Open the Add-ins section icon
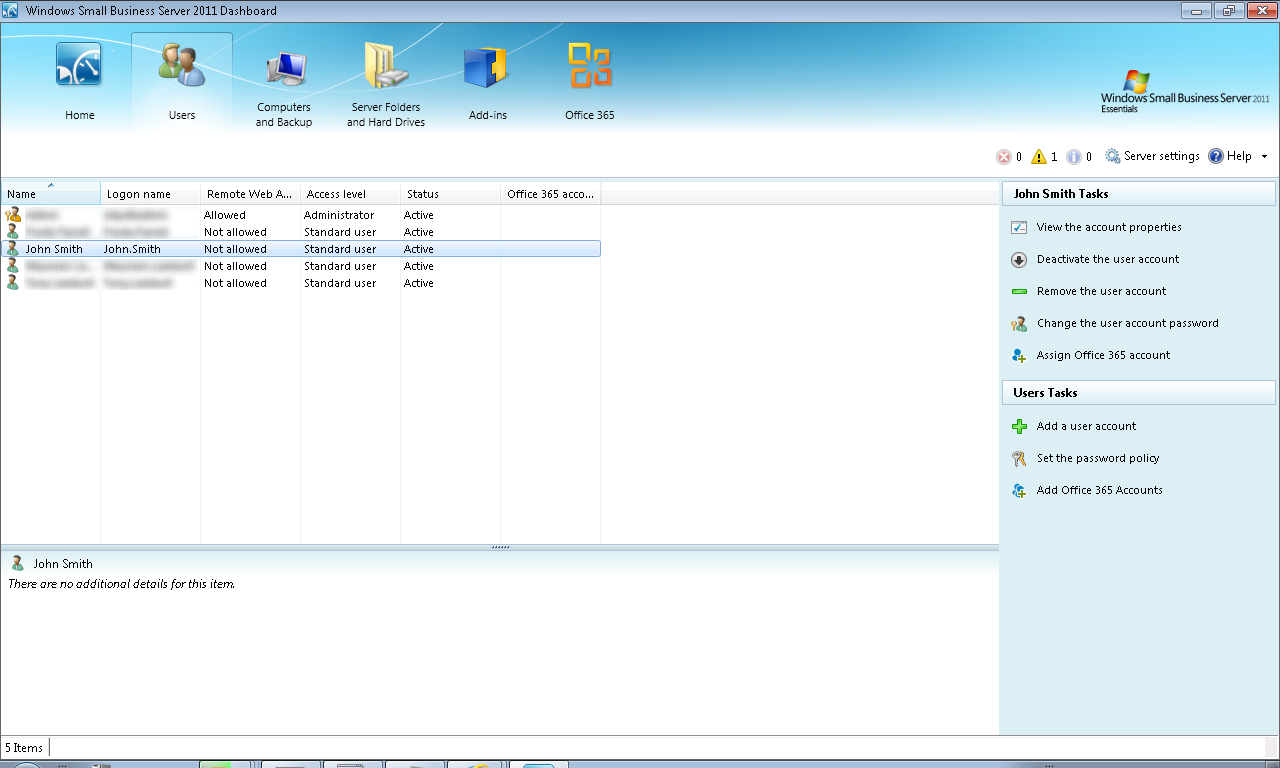Image resolution: width=1280 pixels, height=768 pixels. coord(487,67)
